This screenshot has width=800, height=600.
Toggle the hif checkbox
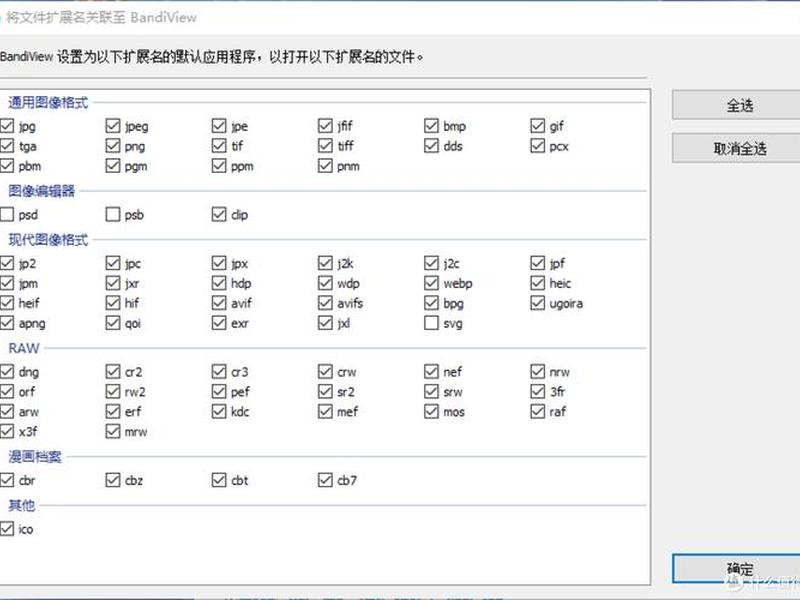click(x=113, y=303)
